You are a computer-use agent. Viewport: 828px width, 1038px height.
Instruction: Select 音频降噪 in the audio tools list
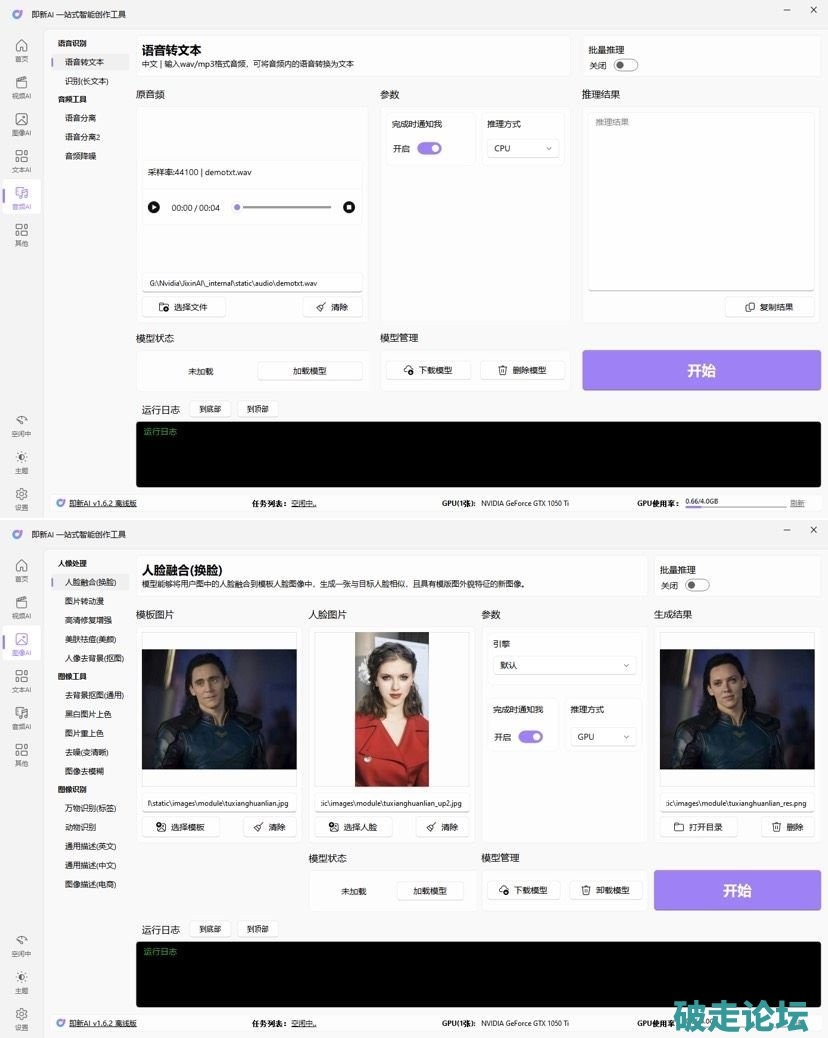click(81, 156)
